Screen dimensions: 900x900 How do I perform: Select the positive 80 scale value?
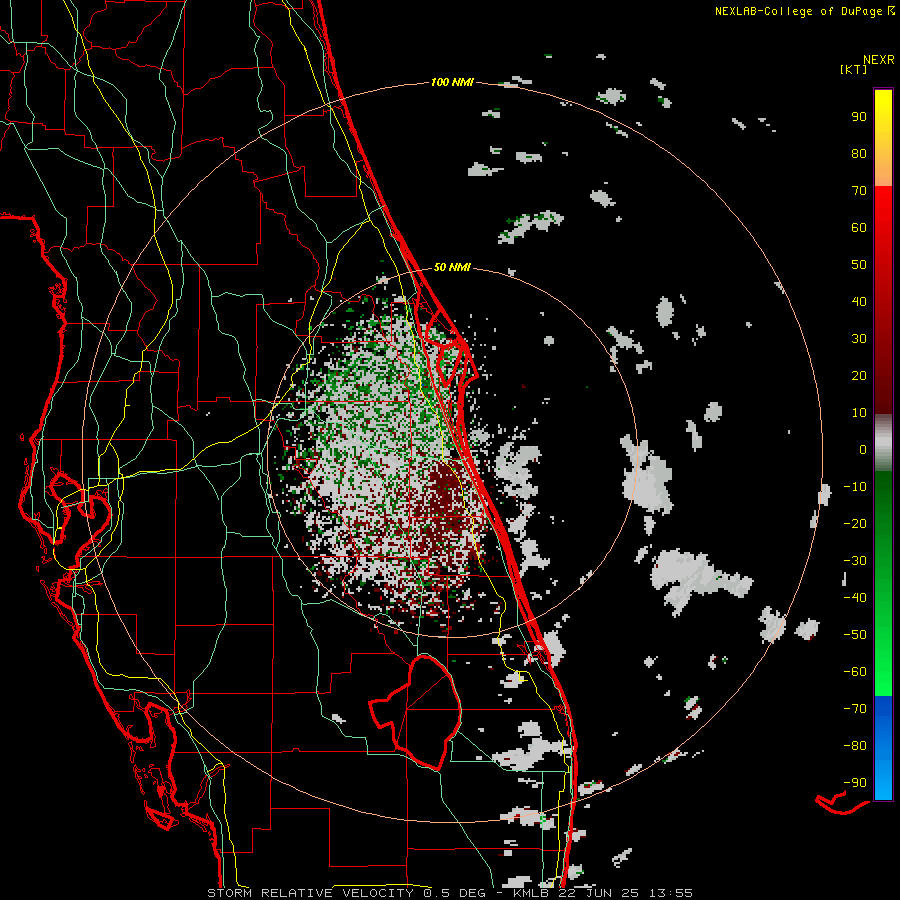[x=859, y=154]
